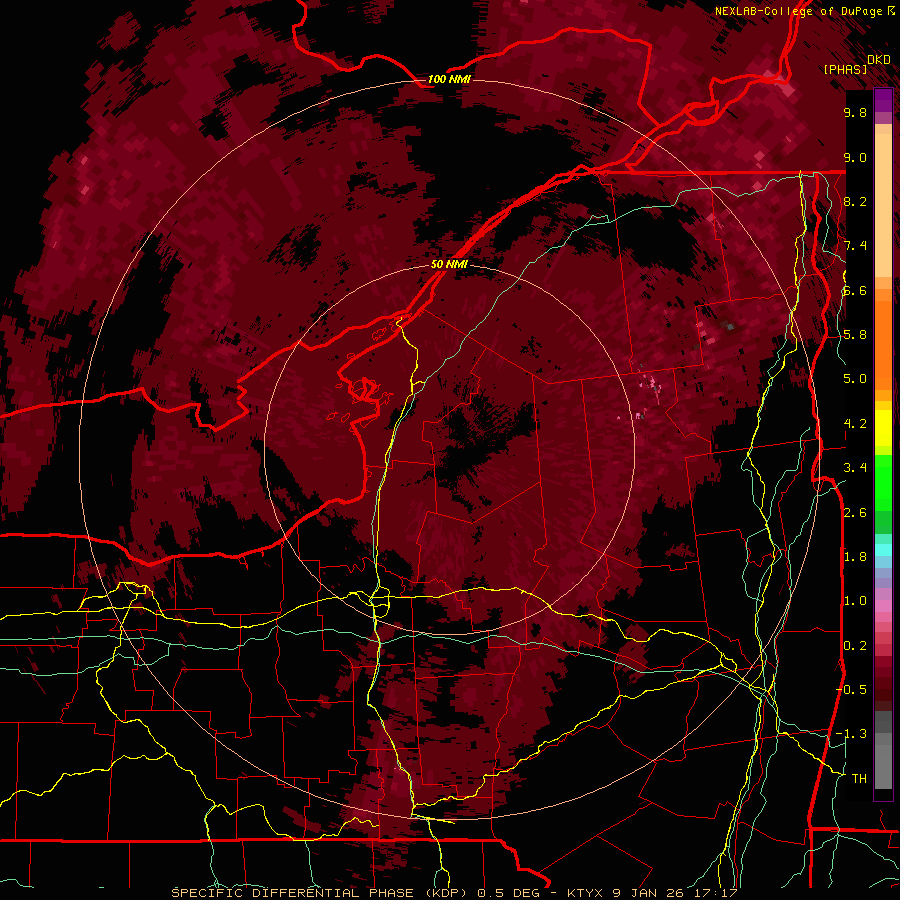900x900 pixels.
Task: Click the "KTYX" radar site identifier
Action: 585,893
